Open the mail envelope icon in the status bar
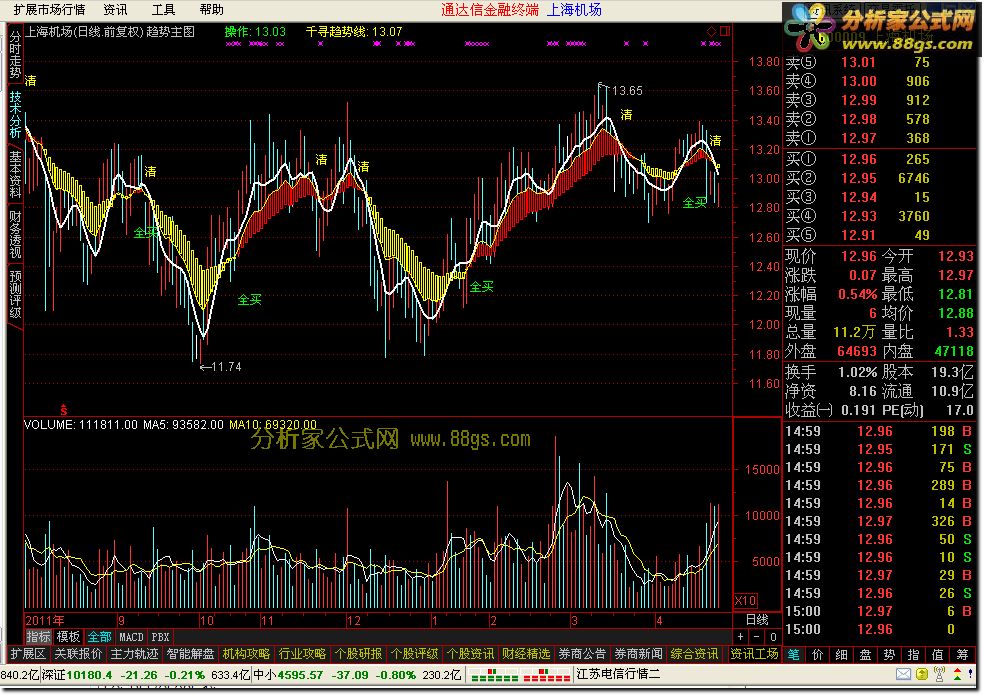The height and width of the screenshot is (695, 984). tap(903, 675)
